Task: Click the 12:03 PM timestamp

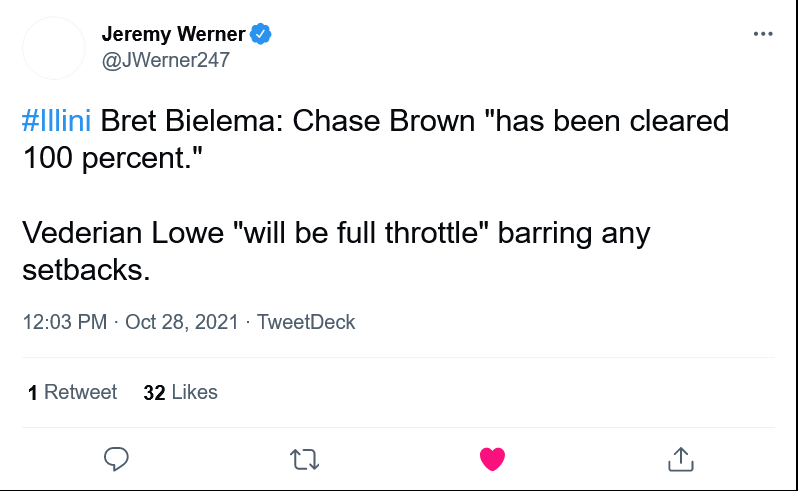Action: [x=64, y=322]
